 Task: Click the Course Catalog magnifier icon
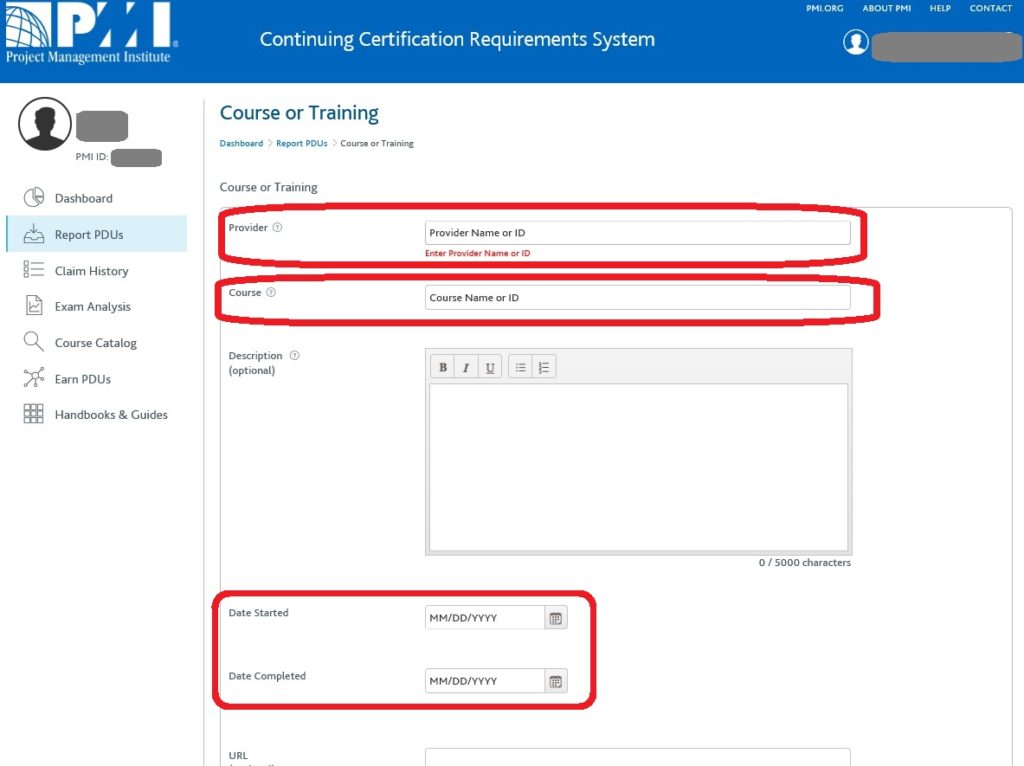click(33, 342)
